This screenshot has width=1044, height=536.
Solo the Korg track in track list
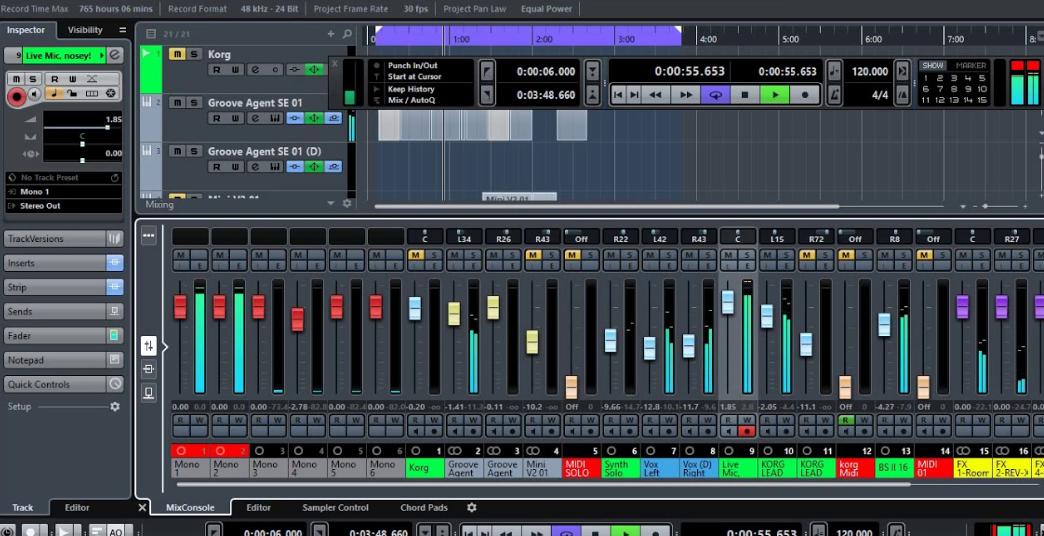194,54
